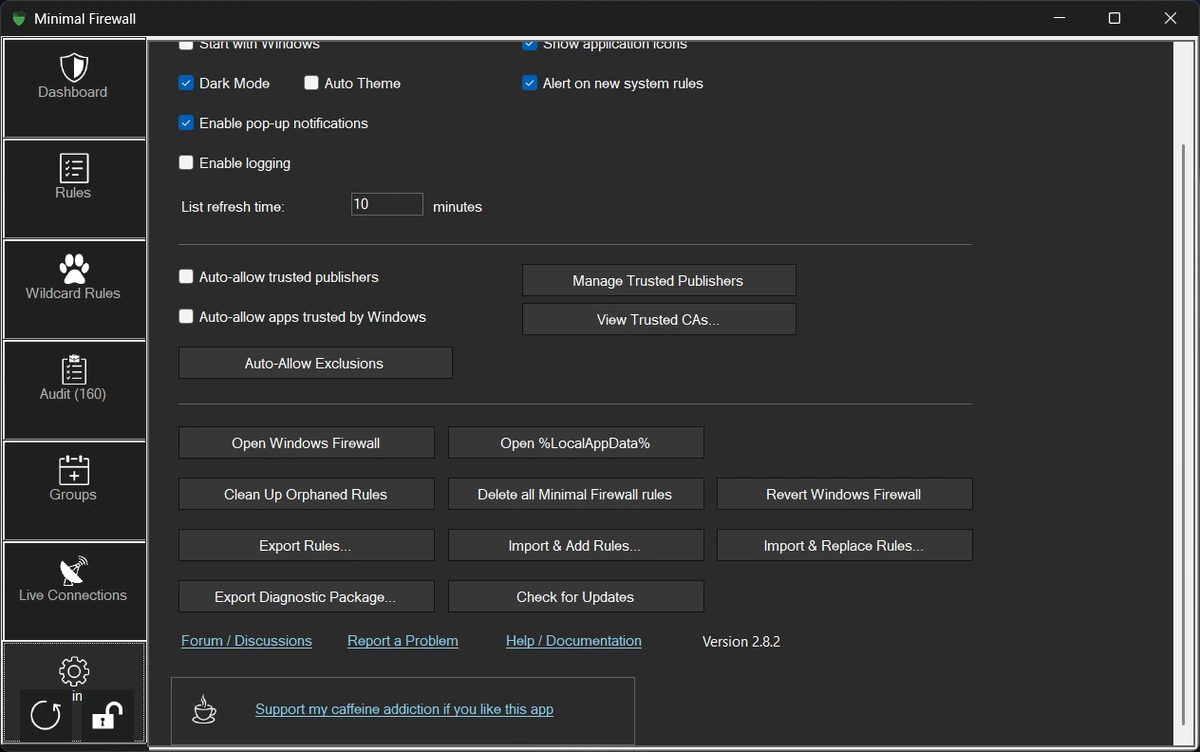Switch to the Rules checklist tab
The image size is (1200, 752).
(74, 189)
